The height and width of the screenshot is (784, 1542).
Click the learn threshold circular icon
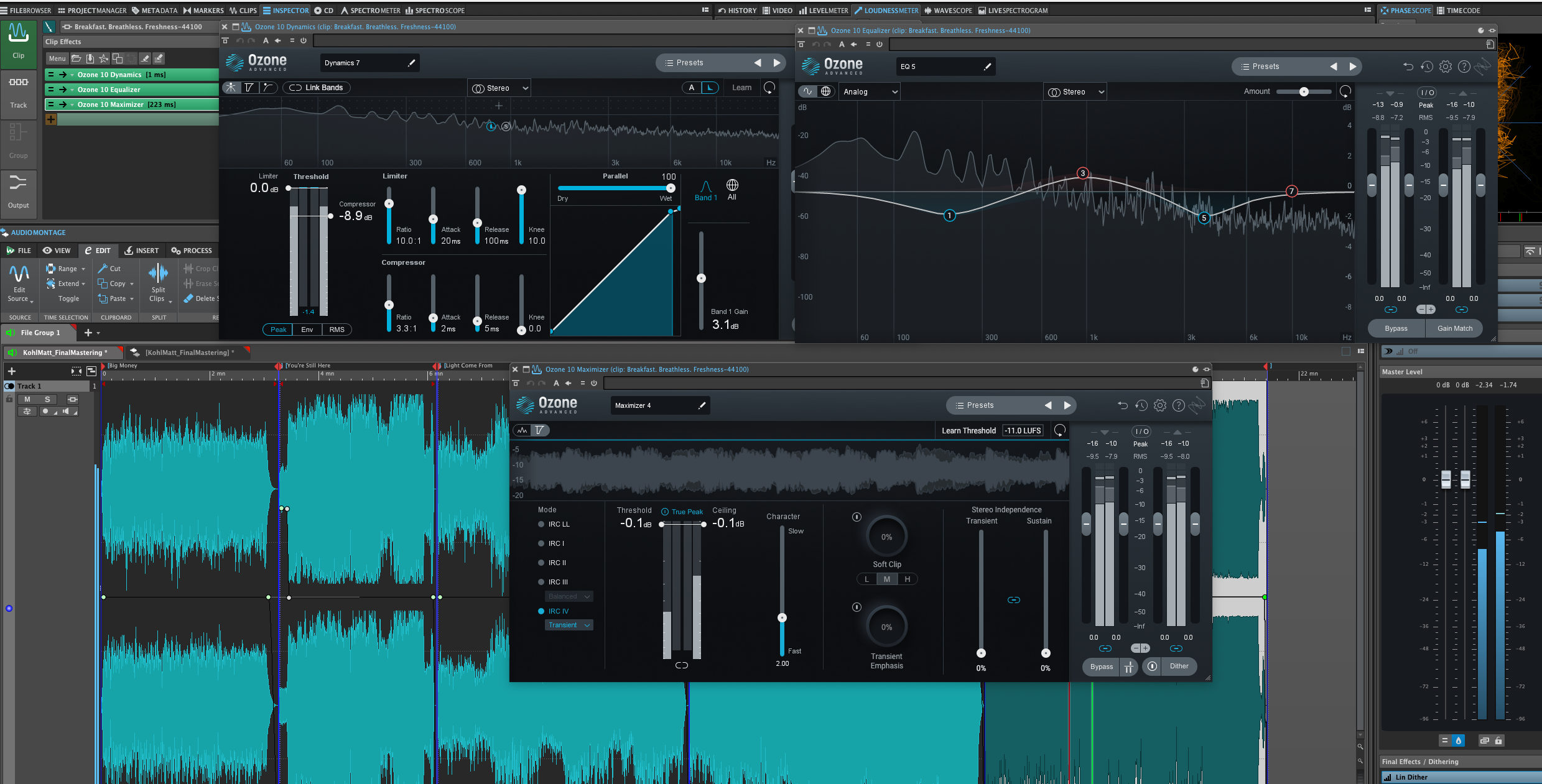(1060, 430)
